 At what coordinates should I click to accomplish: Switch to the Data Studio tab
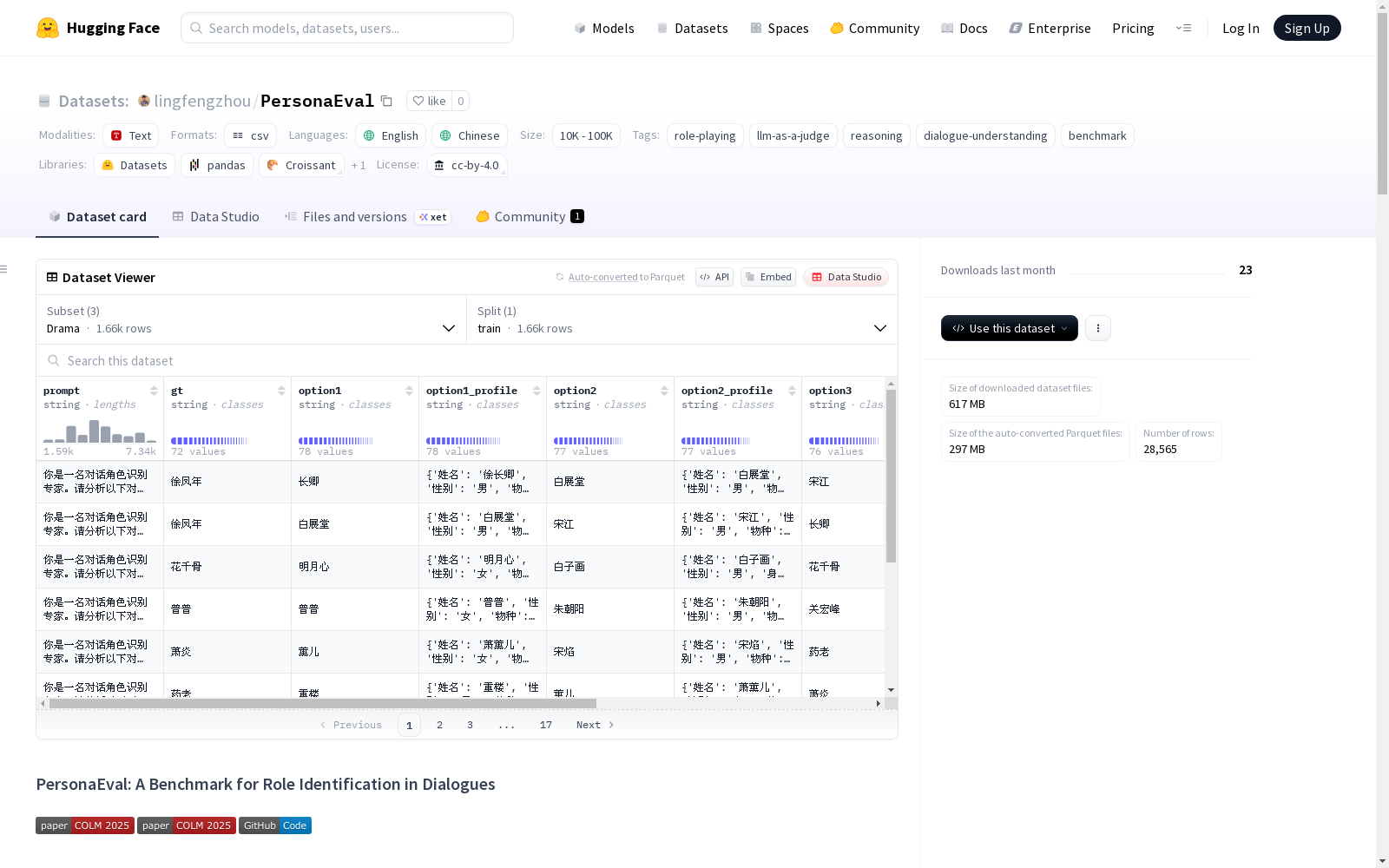pyautogui.click(x=216, y=217)
